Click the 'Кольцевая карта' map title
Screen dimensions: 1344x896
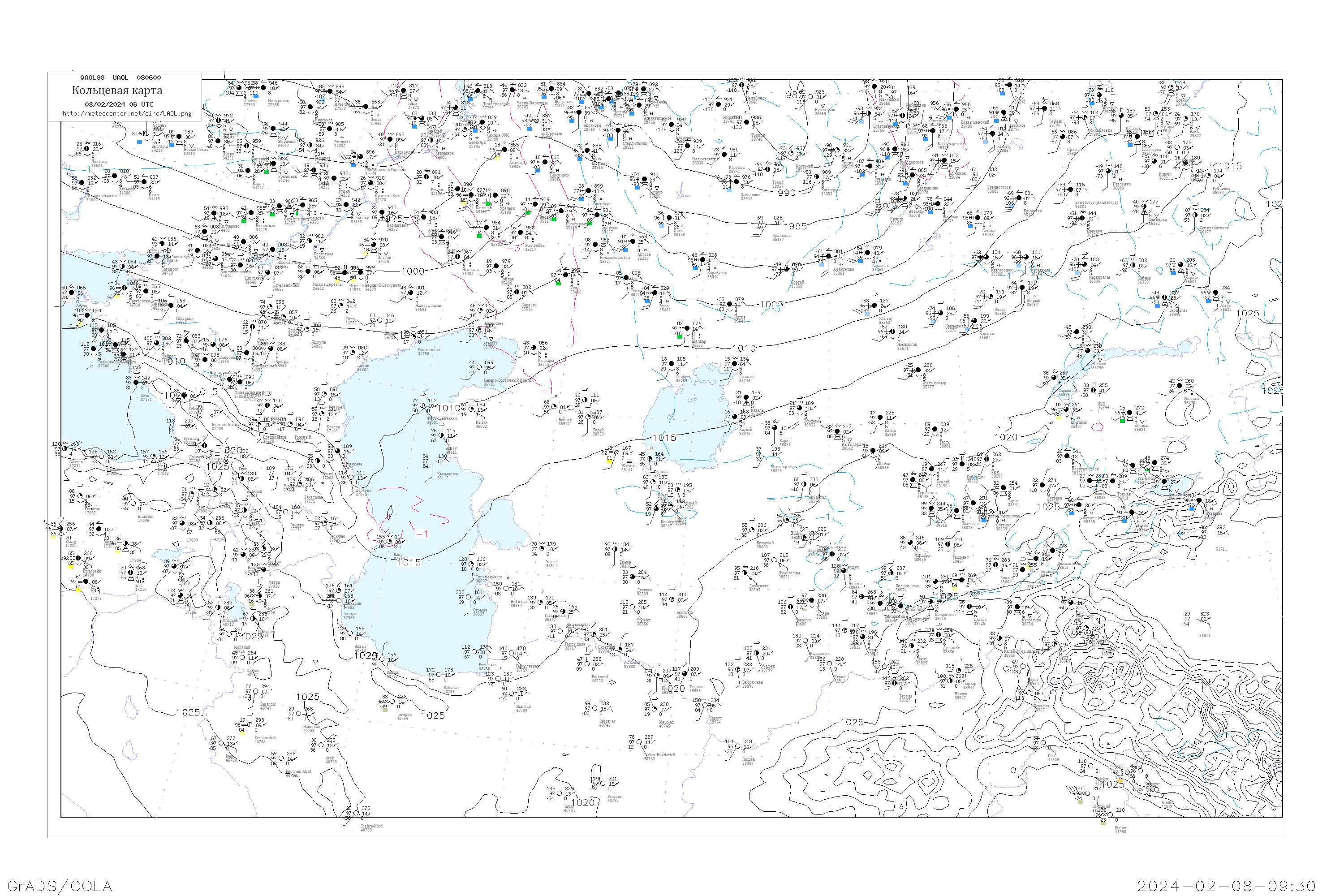click(x=117, y=90)
